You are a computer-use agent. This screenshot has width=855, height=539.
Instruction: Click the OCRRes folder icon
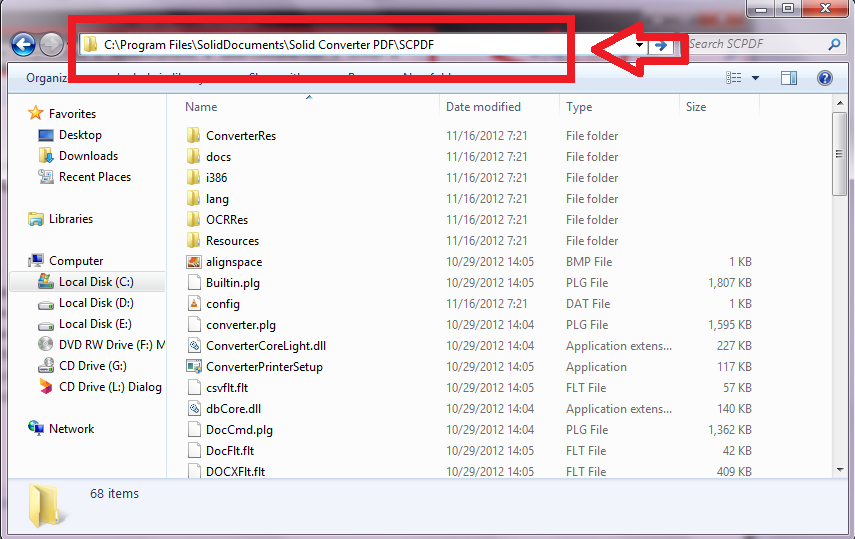point(193,219)
